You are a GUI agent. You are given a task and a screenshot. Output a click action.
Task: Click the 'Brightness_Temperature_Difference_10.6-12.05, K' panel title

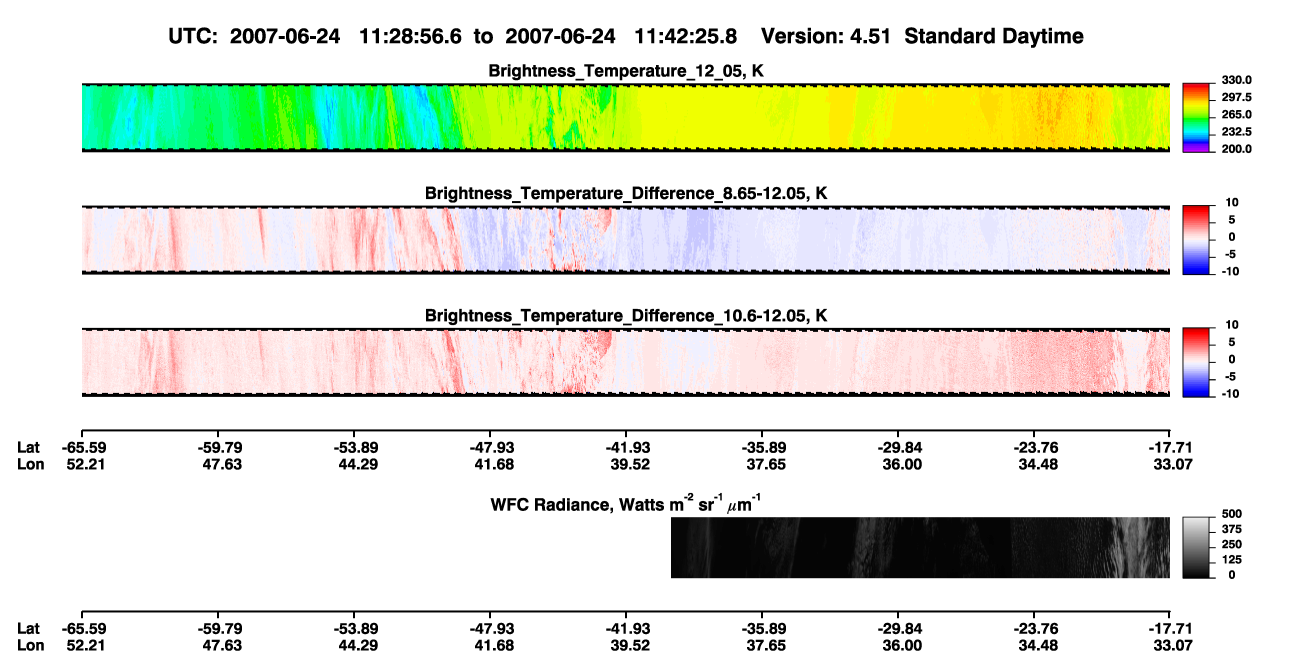coord(626,316)
